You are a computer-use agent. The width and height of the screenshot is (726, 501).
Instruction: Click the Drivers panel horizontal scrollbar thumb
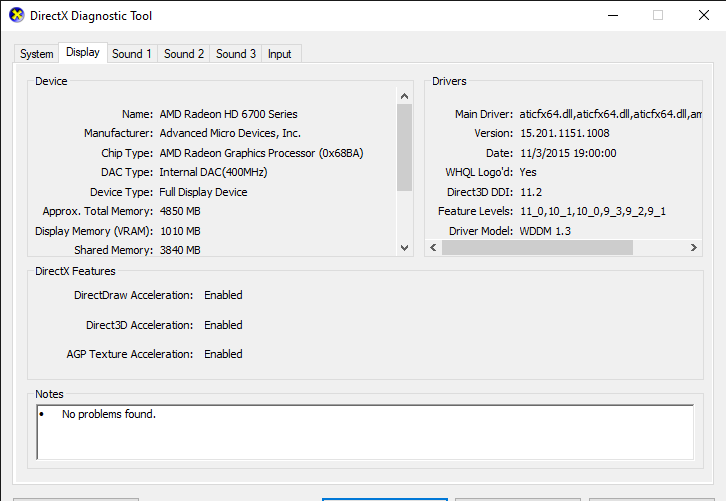[537, 248]
